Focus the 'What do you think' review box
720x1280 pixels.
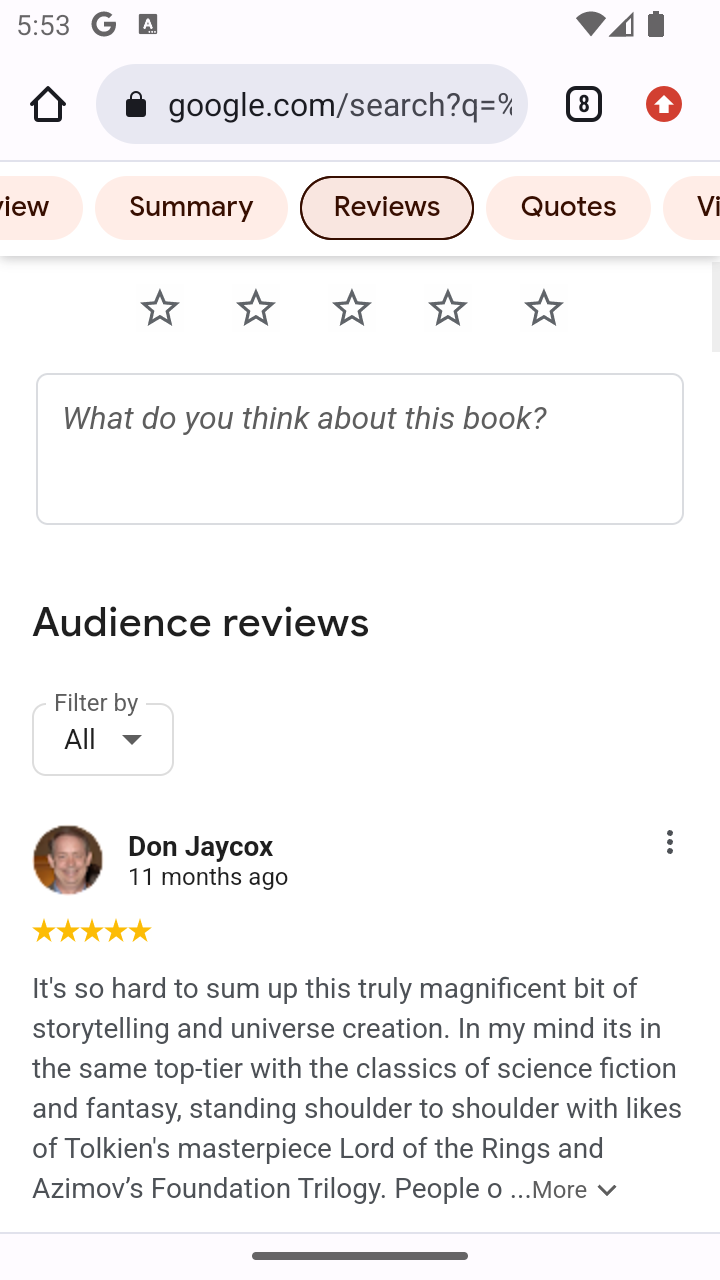[x=360, y=449]
